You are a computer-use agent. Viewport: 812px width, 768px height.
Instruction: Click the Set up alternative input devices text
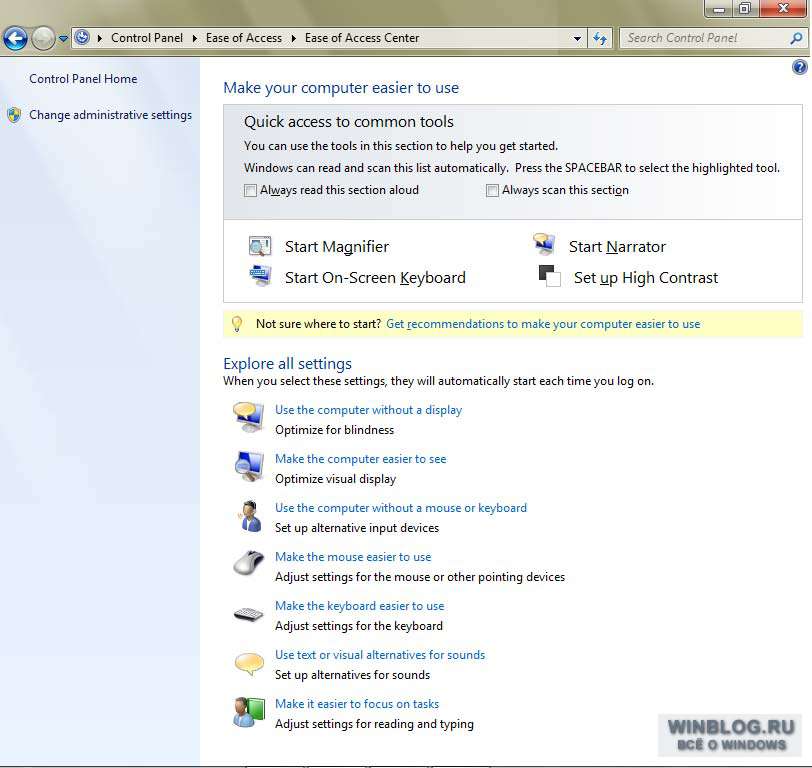(x=357, y=528)
